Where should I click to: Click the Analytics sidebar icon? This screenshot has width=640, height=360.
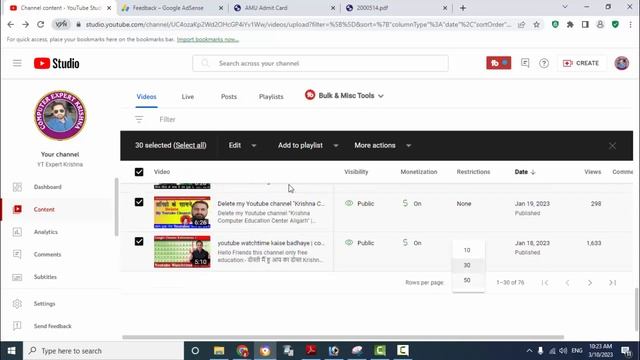(17, 232)
